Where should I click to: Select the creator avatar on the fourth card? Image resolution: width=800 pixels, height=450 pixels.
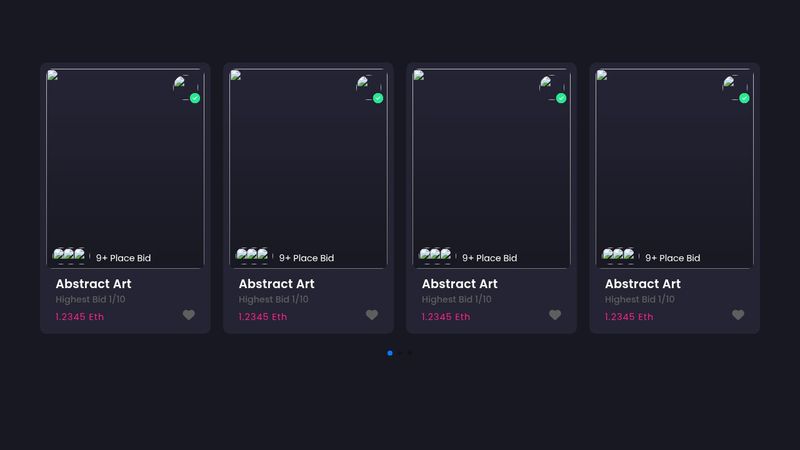[733, 88]
